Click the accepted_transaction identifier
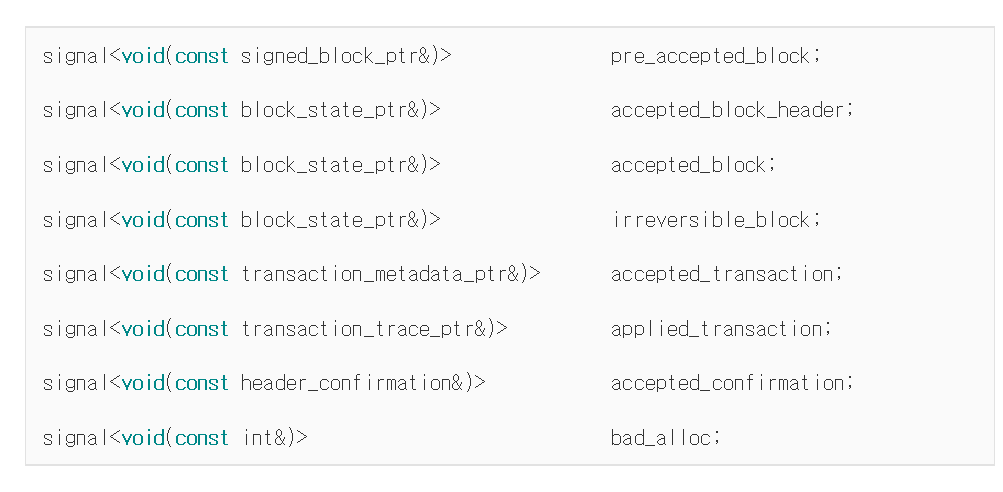The width and height of the screenshot is (1003, 492). (x=722, y=274)
